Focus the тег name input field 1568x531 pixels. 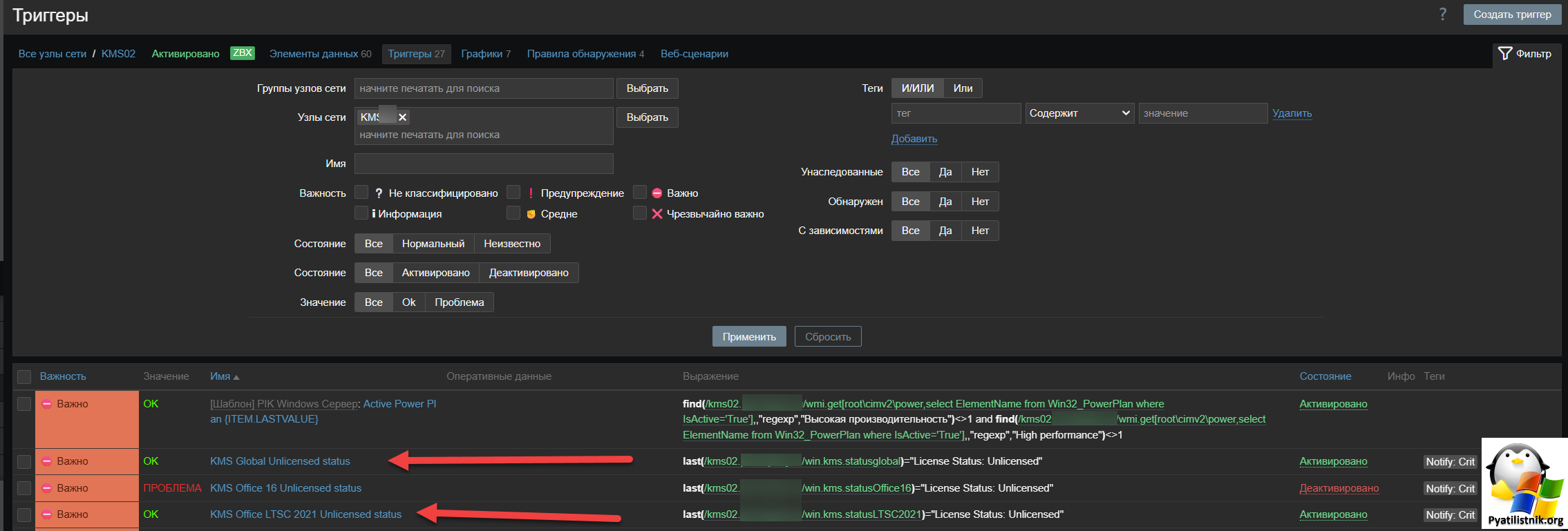click(956, 113)
